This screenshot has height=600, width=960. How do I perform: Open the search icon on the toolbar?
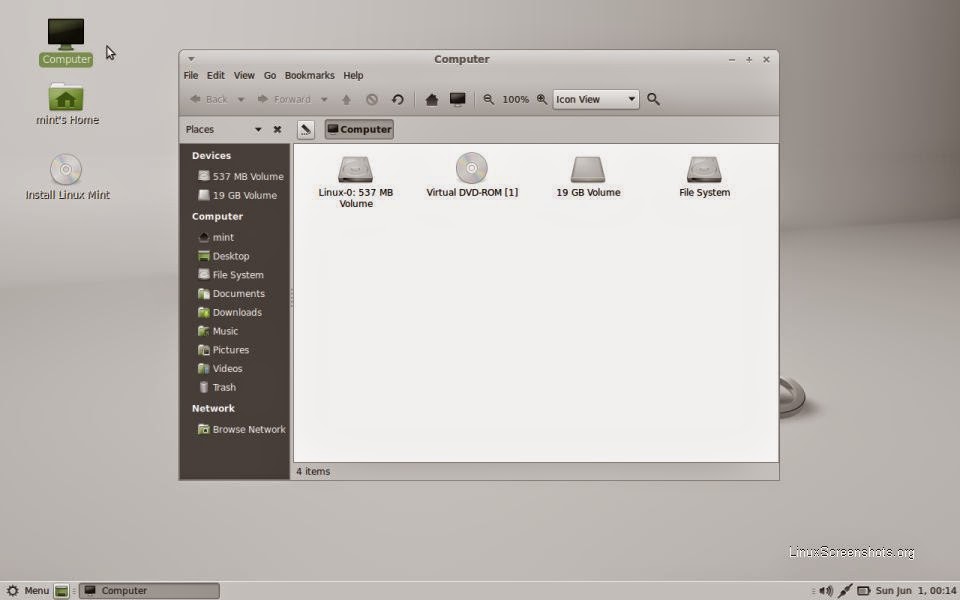[x=653, y=99]
